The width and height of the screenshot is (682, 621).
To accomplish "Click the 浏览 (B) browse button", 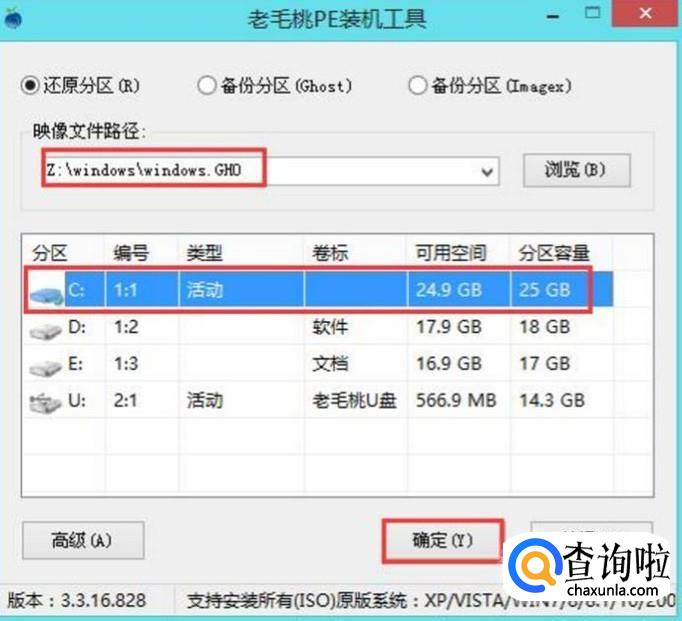I will coord(576,170).
